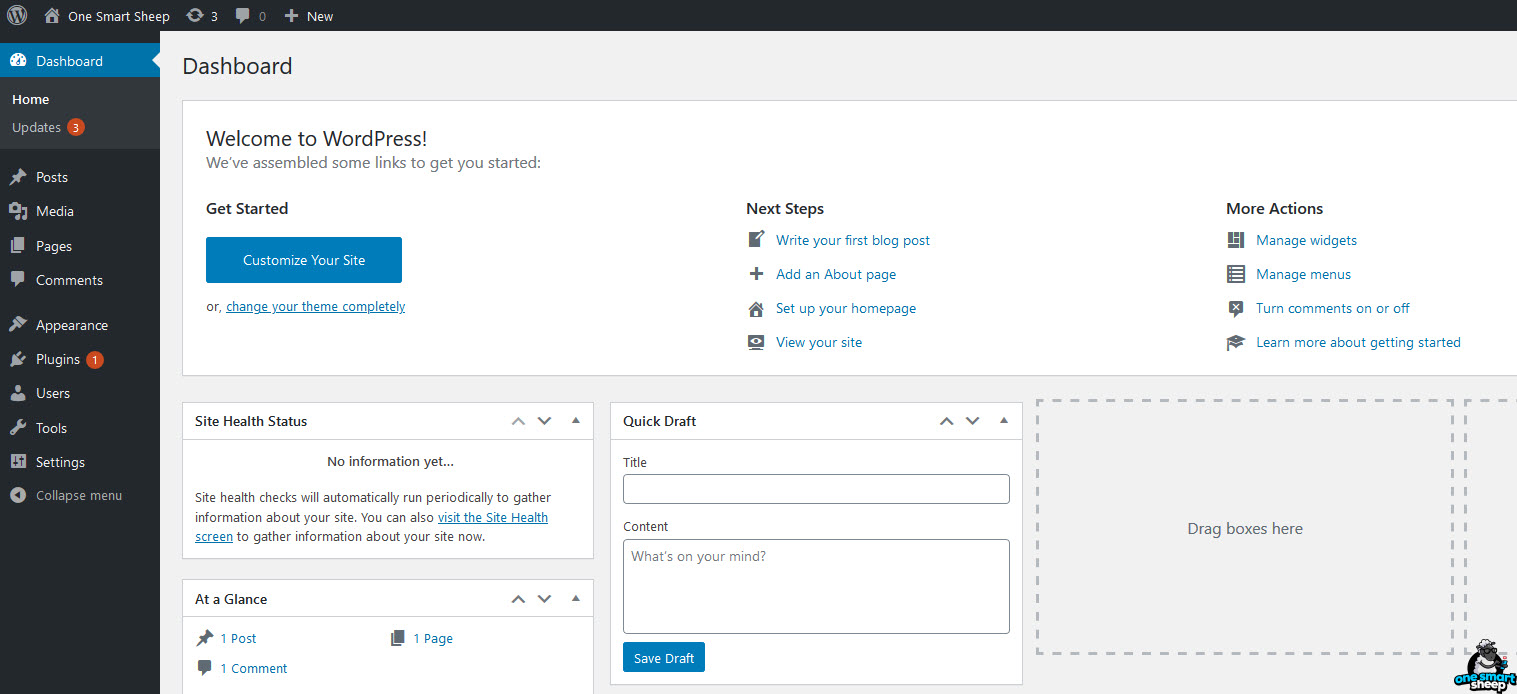Screen dimensions: 1517x694
Task: Click Save Draft button
Action: pos(664,657)
